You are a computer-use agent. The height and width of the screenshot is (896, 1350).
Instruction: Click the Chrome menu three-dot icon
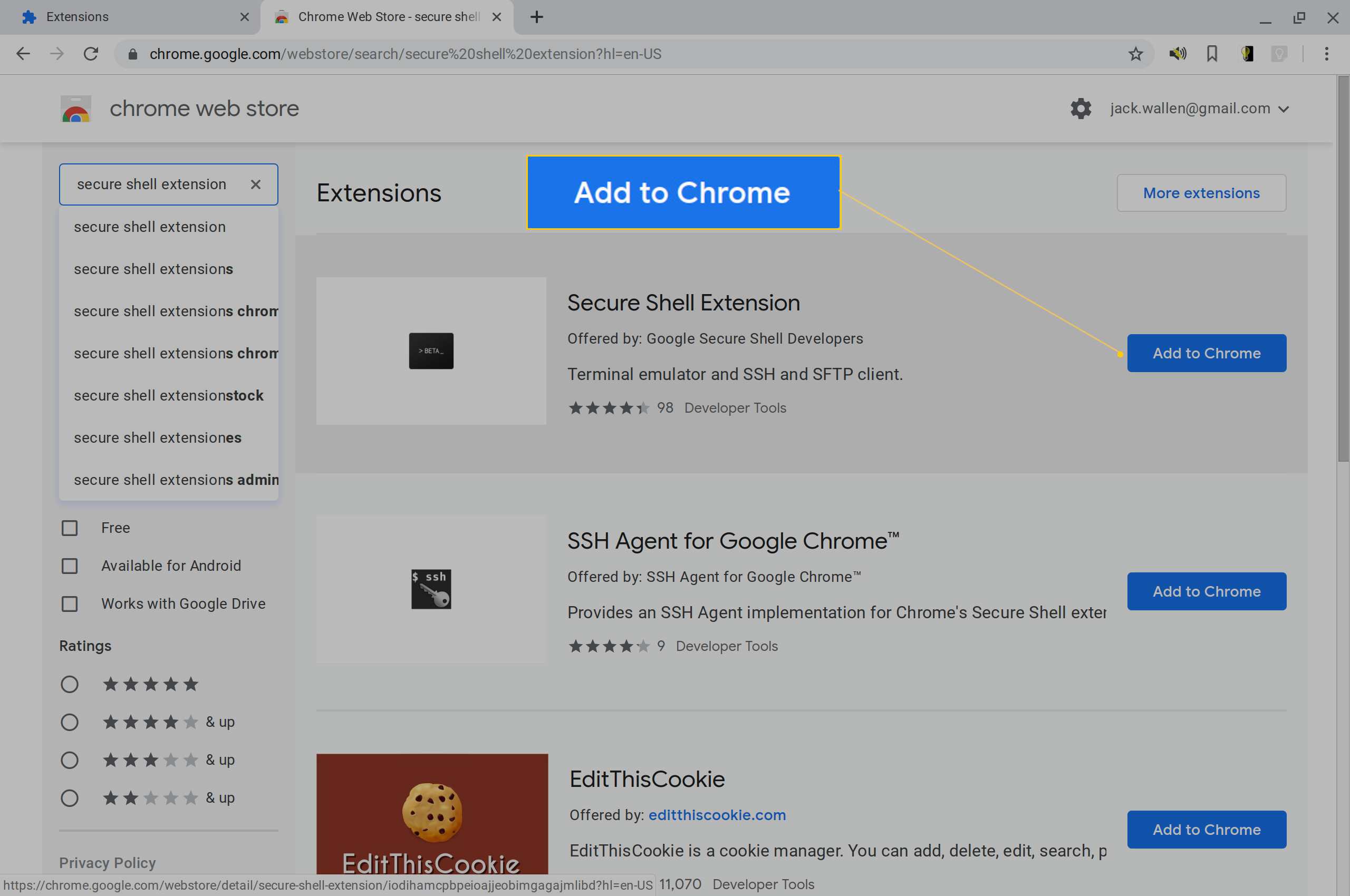pos(1327,54)
